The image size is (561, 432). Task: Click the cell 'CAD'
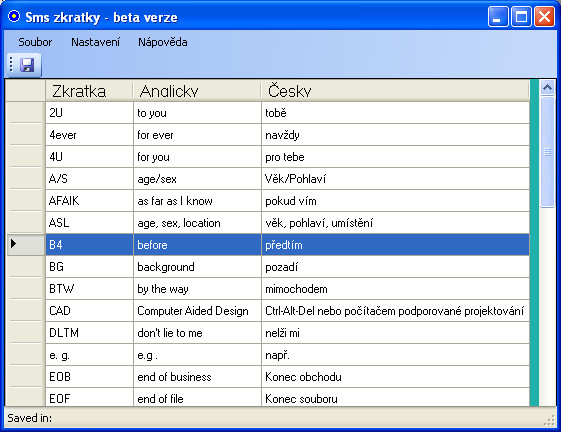coord(89,311)
